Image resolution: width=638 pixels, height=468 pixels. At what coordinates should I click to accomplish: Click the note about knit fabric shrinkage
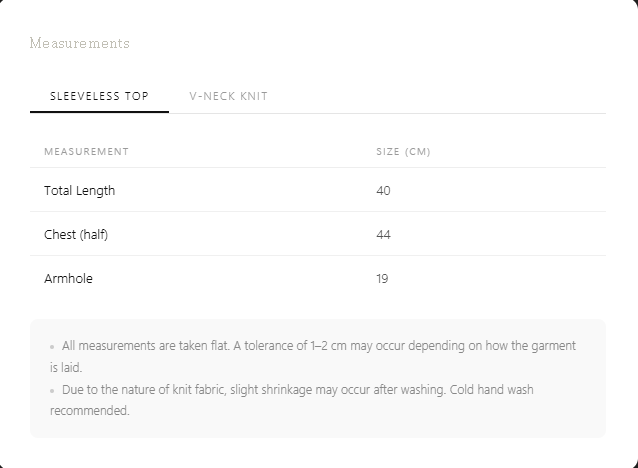(x=292, y=400)
